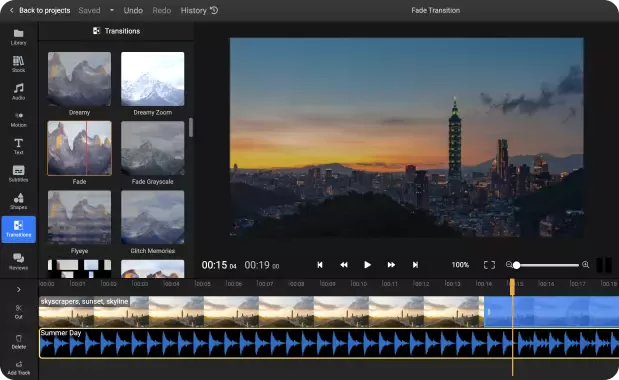619x380 pixels.
Task: Toggle fullscreen preview mode
Action: (489, 265)
